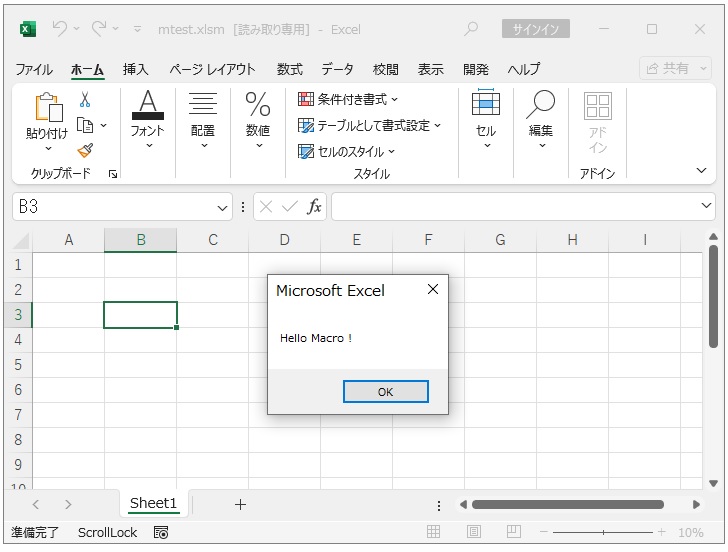Click horizontal scrollbar right arrow

pos(696,505)
